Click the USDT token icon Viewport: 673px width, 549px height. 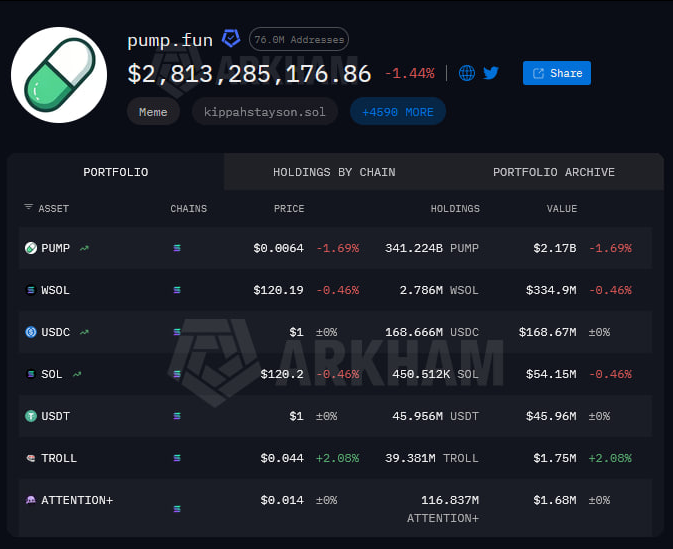point(31,416)
